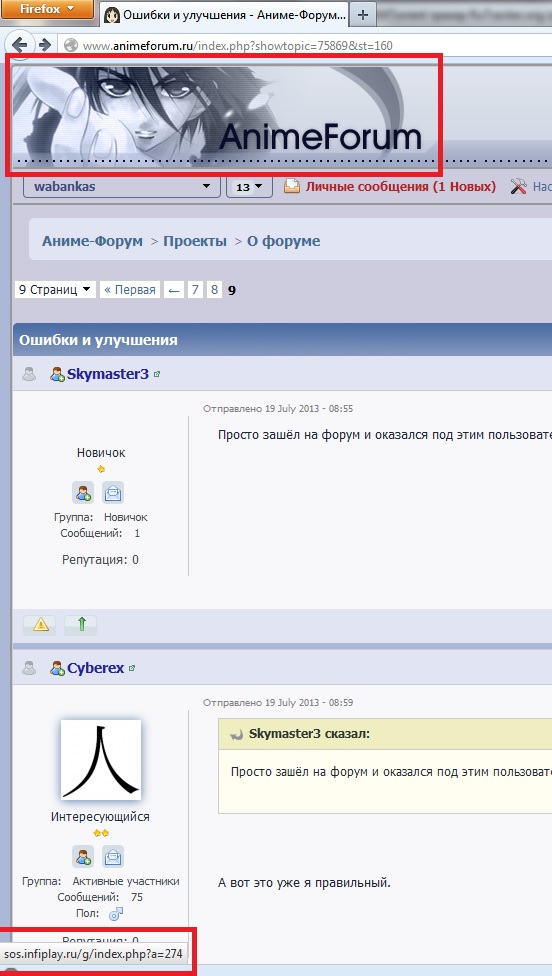
Task: Click Сообщений: 75 text
Action: (100, 897)
